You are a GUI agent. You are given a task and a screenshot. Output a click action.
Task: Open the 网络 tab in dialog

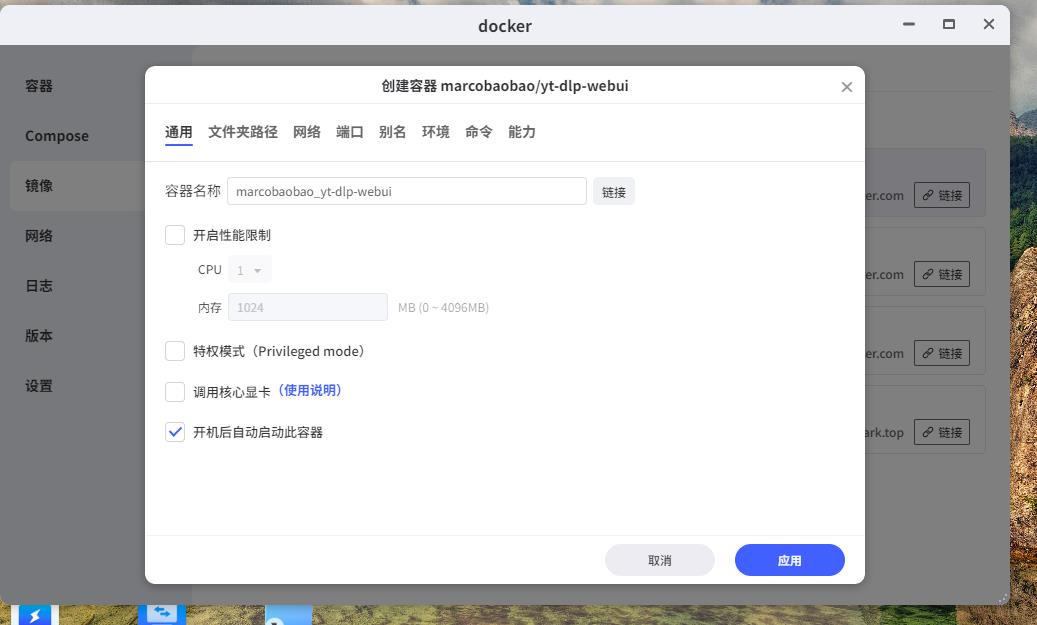click(307, 132)
